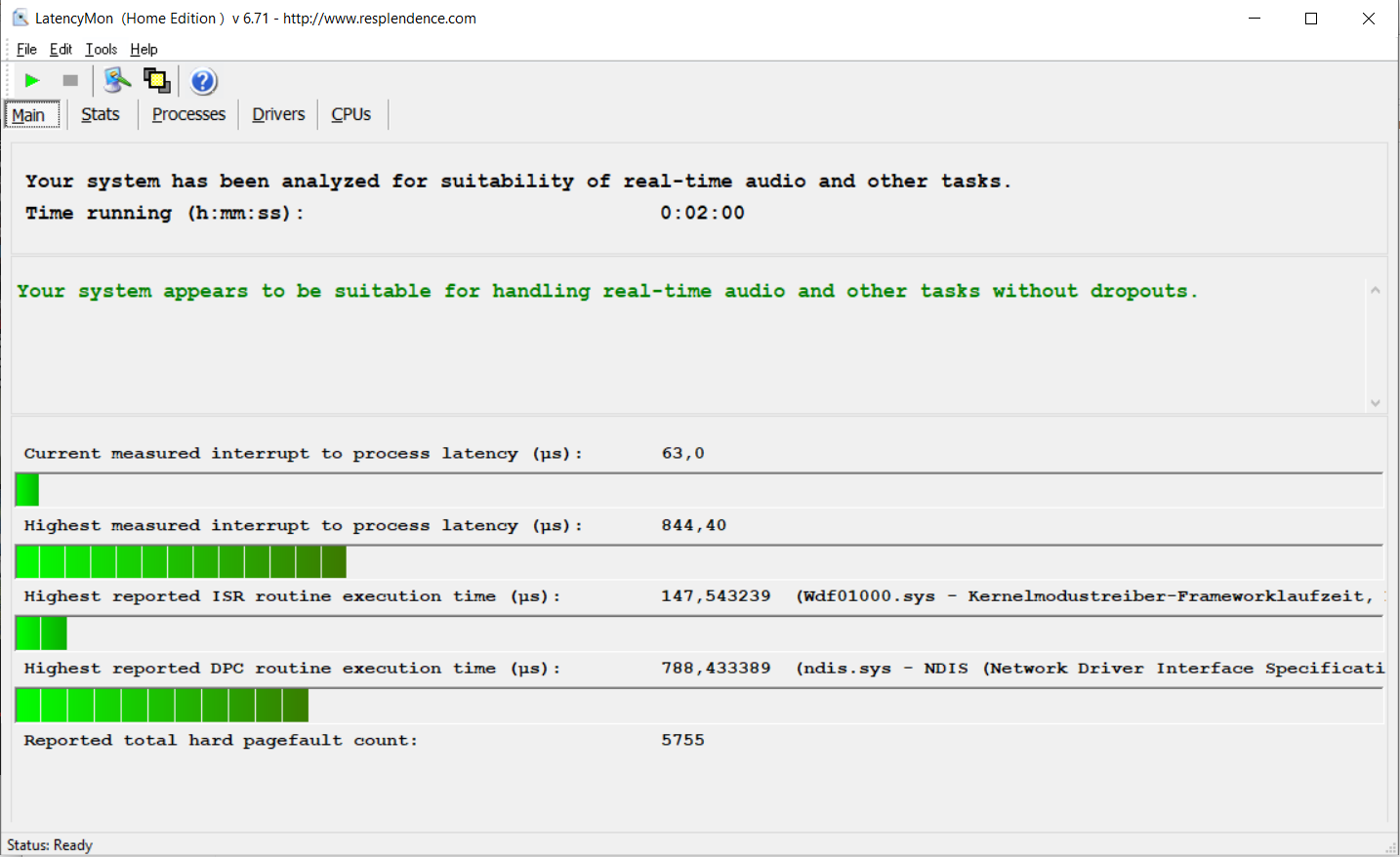The image size is (1400, 857).
Task: Maximize the LatencyMon window
Action: 1311,19
